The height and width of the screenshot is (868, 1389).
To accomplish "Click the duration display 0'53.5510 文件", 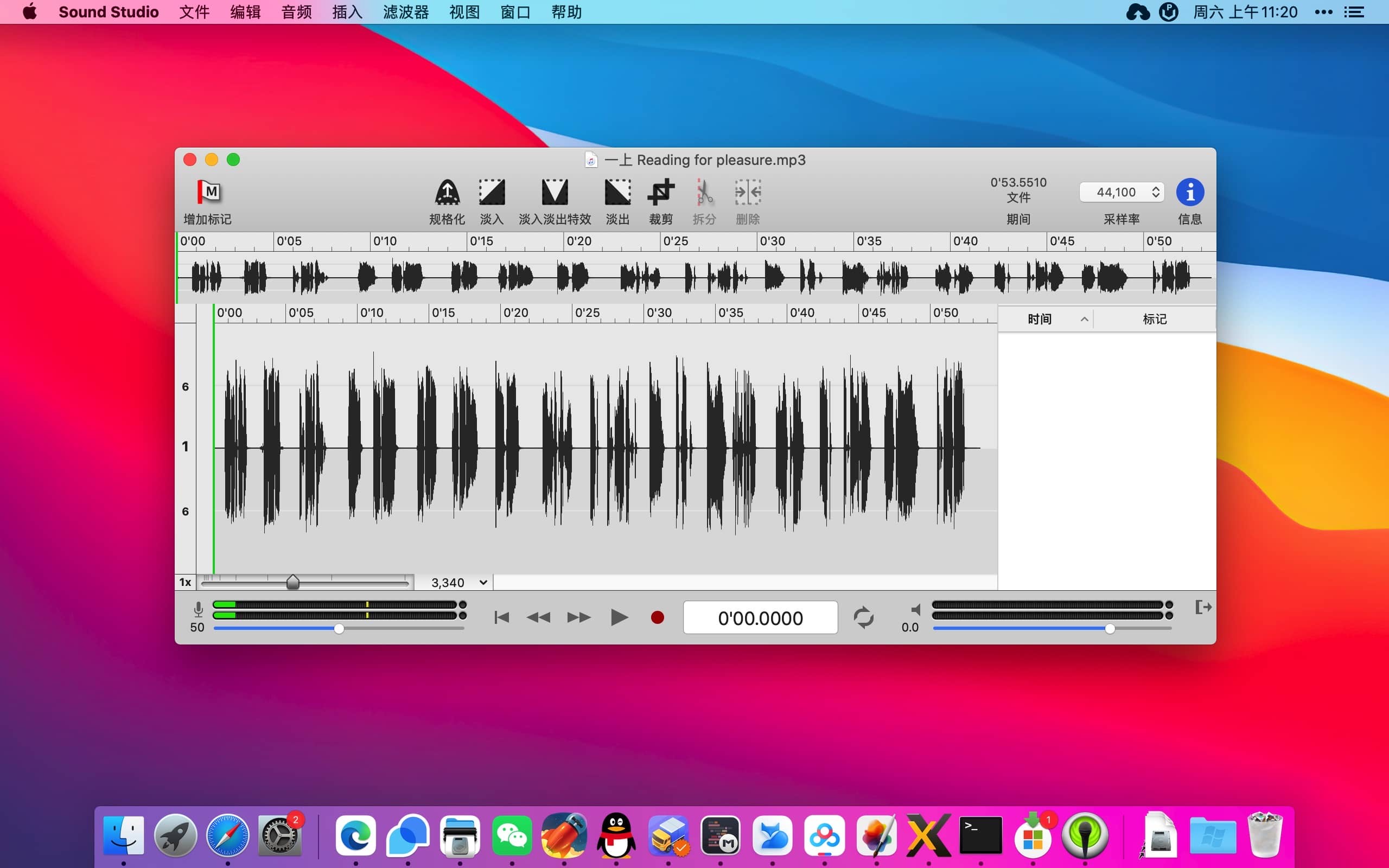I will (x=1018, y=189).
